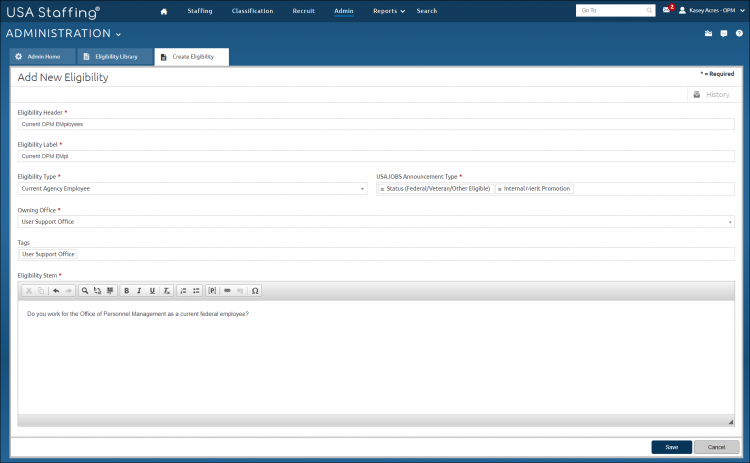This screenshot has height=463, width=750.
Task: Go to the home page icon
Action: click(164, 11)
